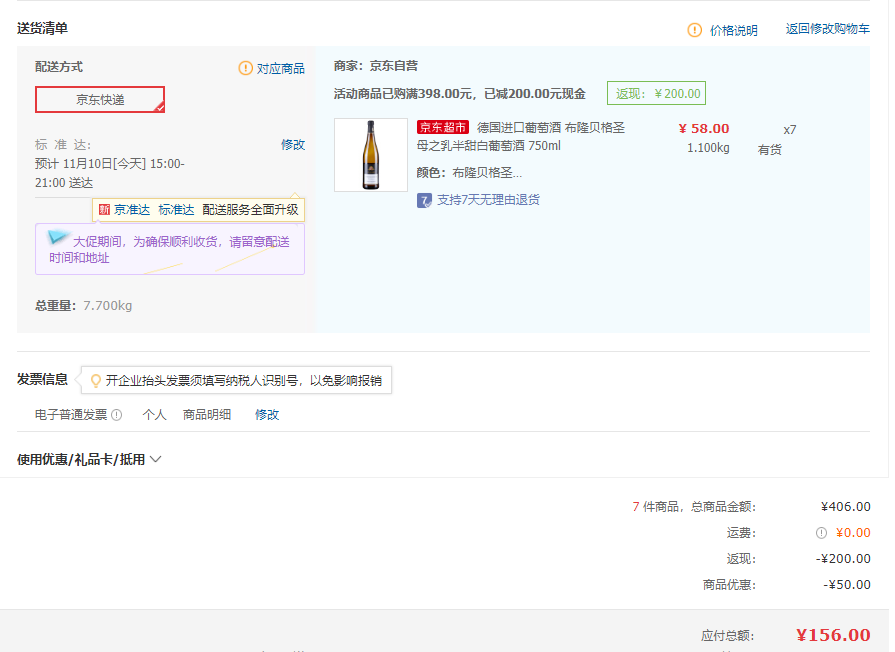This screenshot has height=652, width=895.
Task: Click the 预计 11月10日[今天] delivery time text
Action: tap(110, 173)
